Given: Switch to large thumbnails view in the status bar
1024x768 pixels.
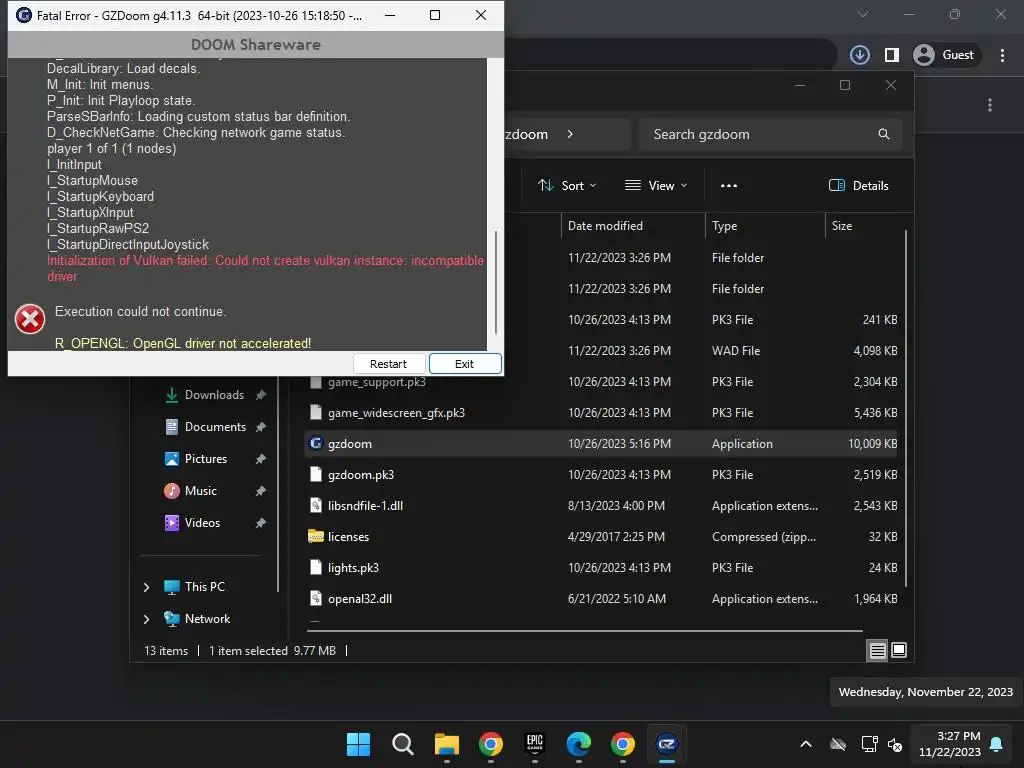Looking at the screenshot, I should pos(899,650).
